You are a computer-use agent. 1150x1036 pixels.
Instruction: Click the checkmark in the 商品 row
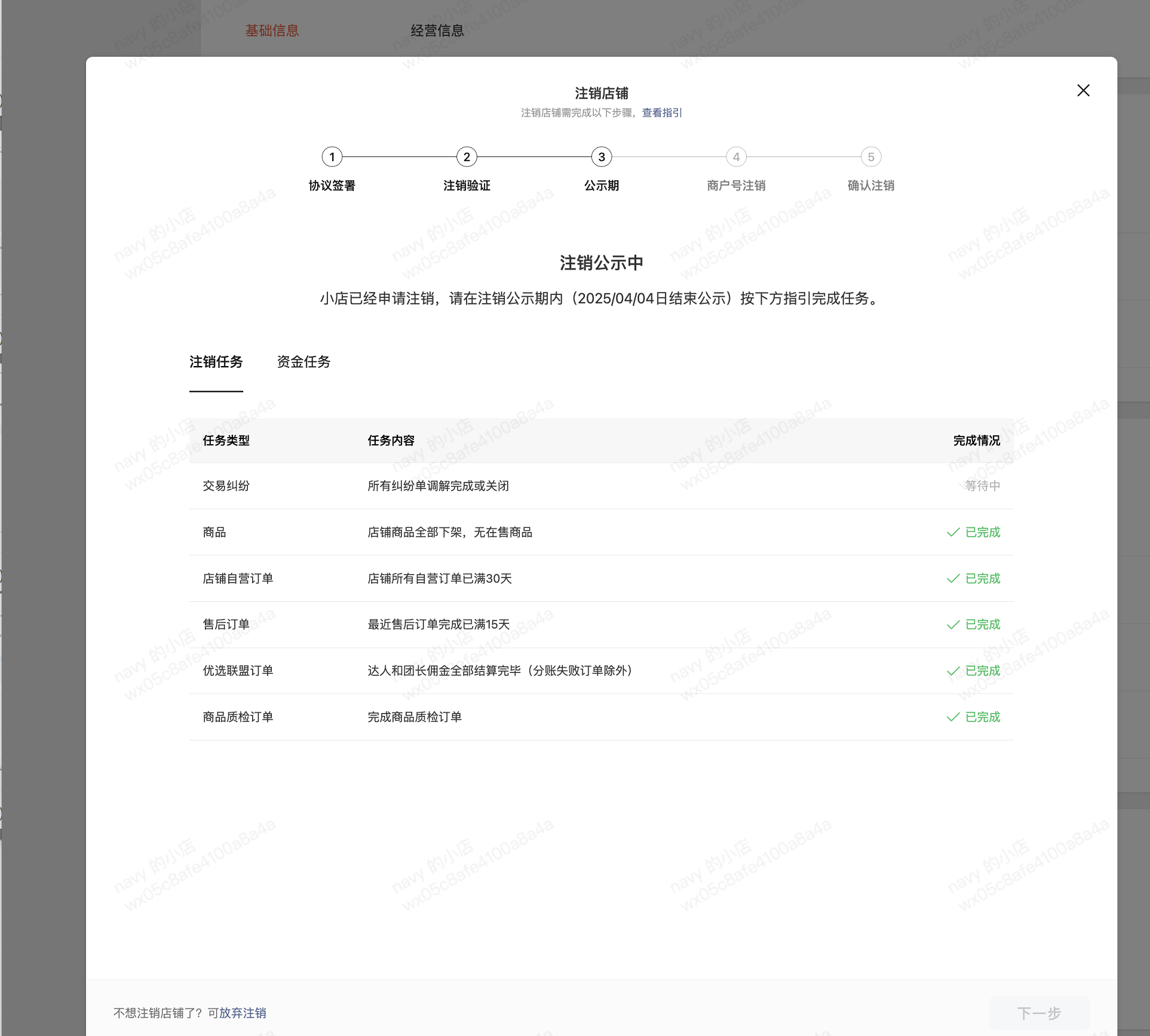[953, 532]
